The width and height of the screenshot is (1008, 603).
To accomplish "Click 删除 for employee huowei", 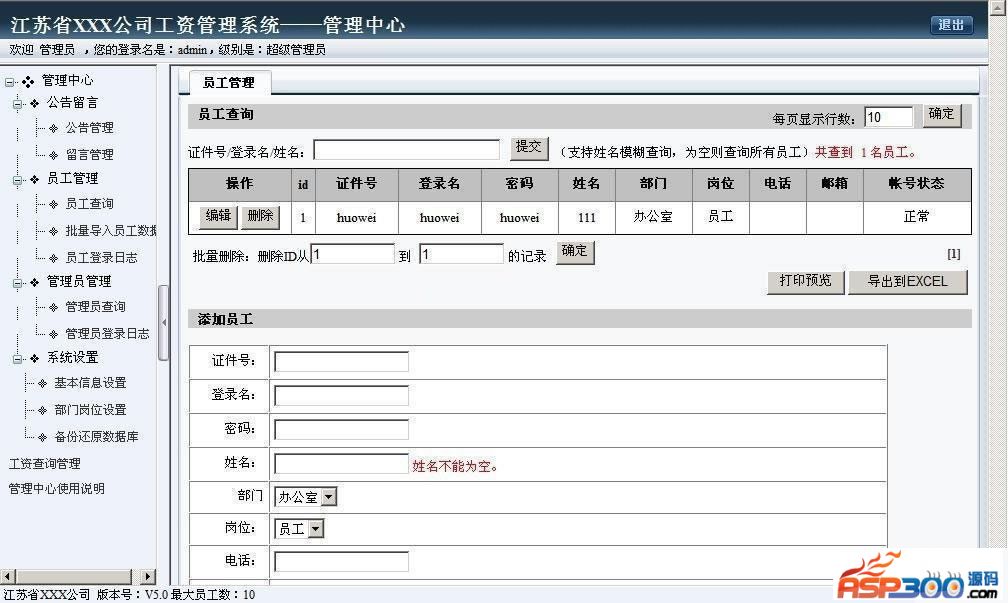I will (x=260, y=216).
